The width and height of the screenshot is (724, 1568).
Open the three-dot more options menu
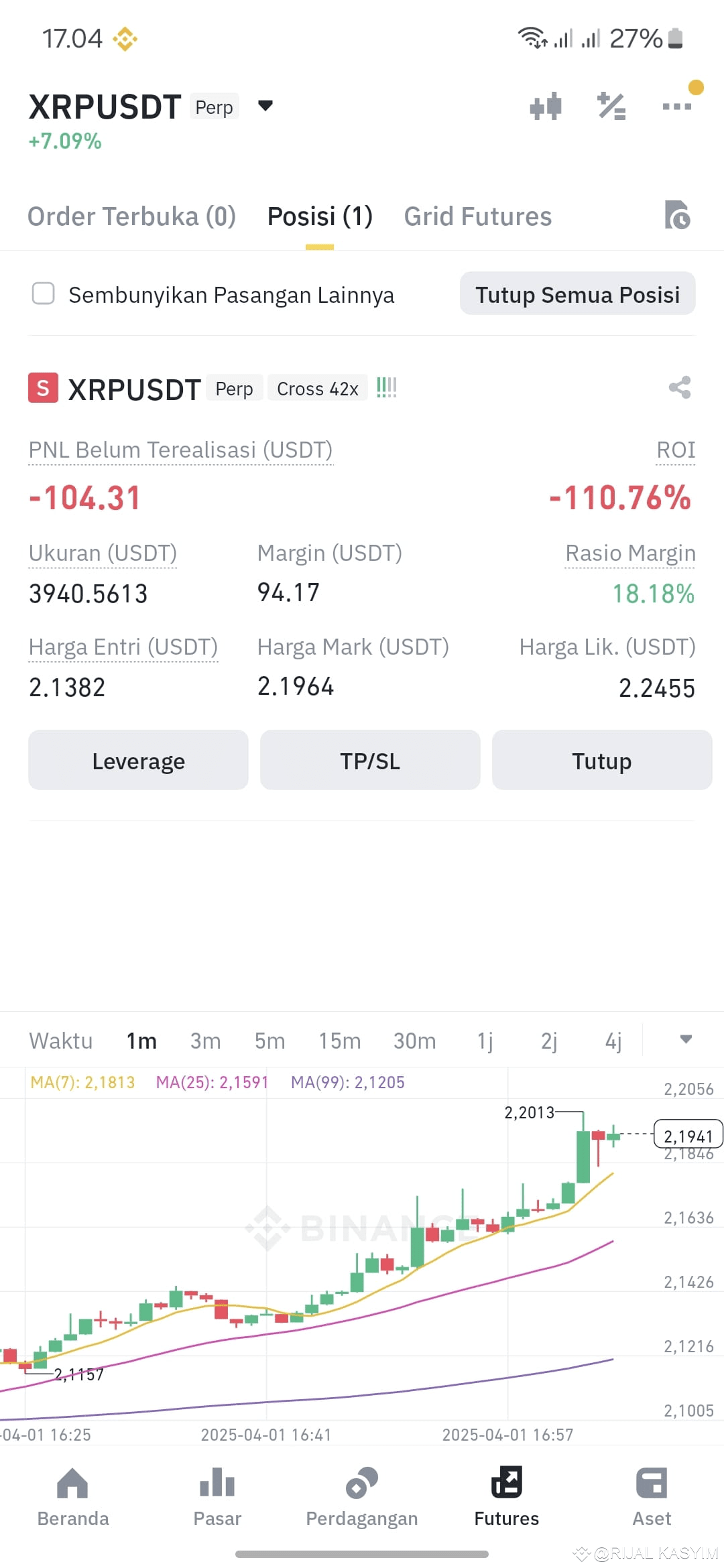click(677, 107)
